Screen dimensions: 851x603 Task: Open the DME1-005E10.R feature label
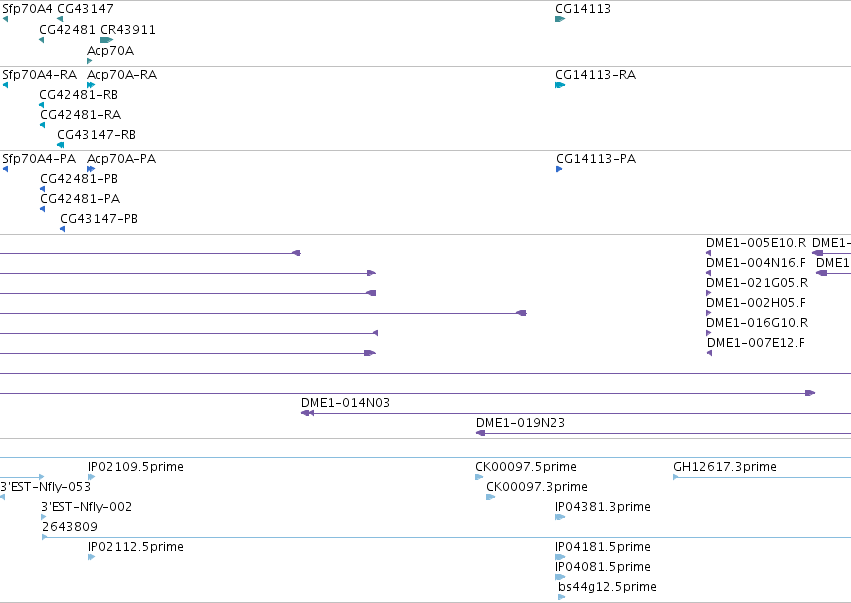(756, 243)
